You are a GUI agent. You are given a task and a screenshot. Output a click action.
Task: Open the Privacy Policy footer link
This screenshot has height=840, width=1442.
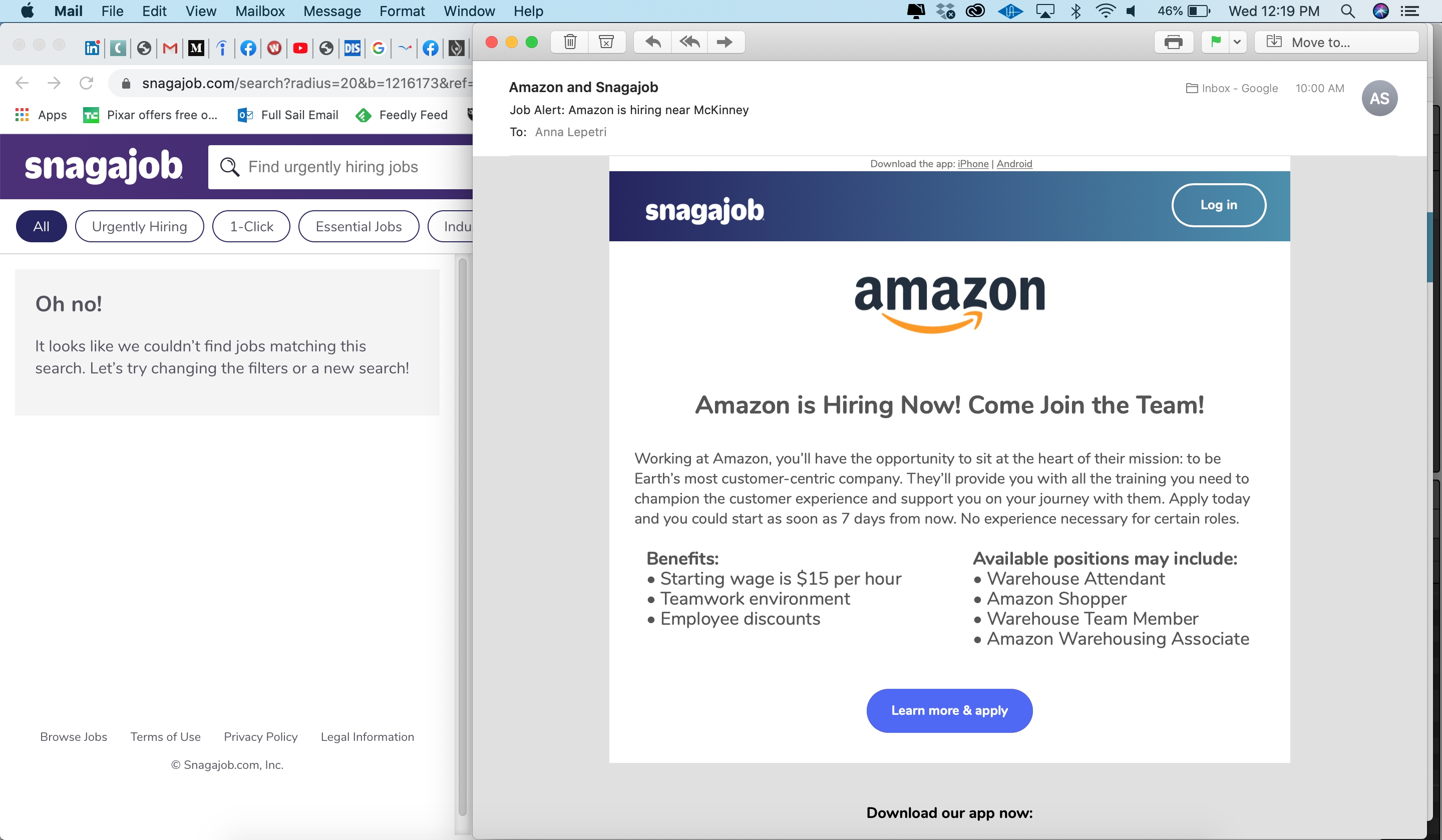pos(261,737)
